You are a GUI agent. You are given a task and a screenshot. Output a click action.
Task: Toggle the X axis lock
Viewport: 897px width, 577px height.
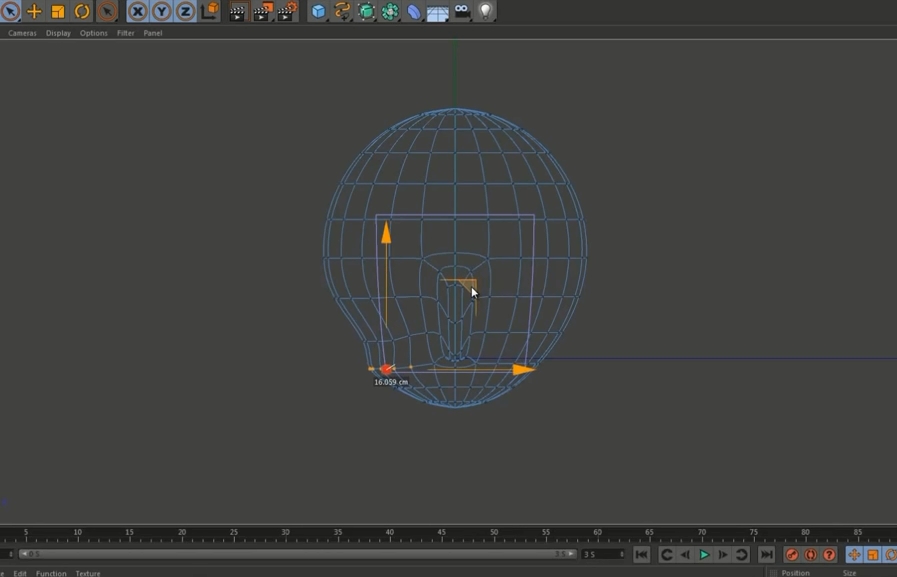(137, 11)
